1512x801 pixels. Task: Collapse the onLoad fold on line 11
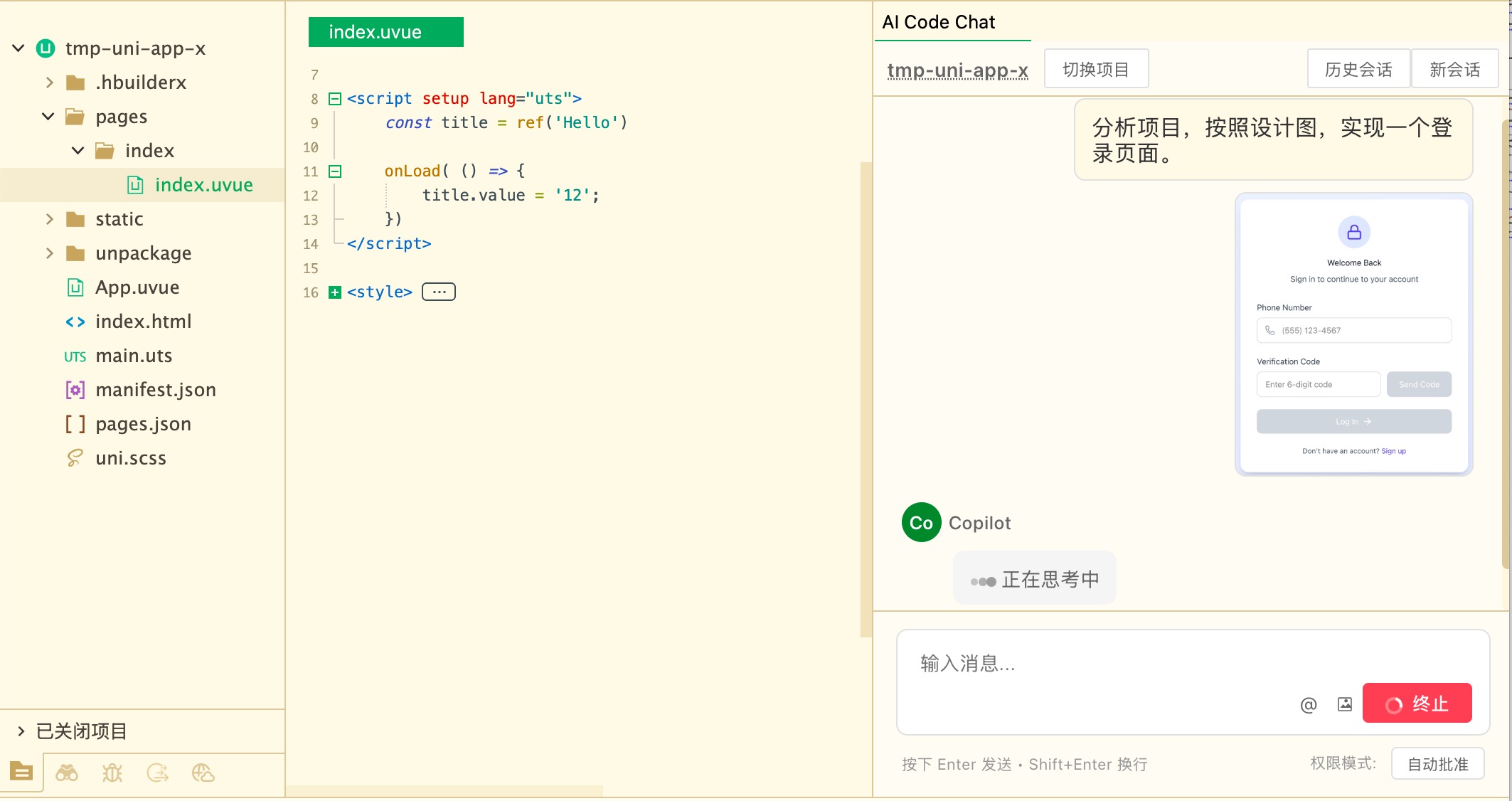click(335, 171)
